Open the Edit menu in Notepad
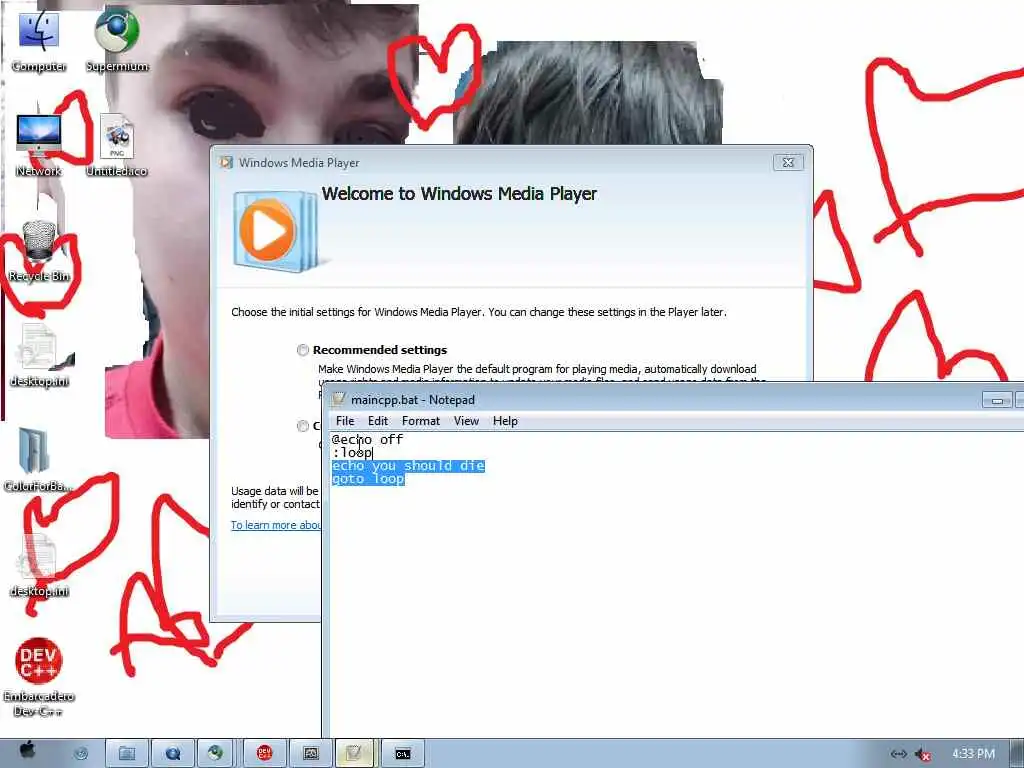Screen dimensions: 1024x768 click(377, 421)
